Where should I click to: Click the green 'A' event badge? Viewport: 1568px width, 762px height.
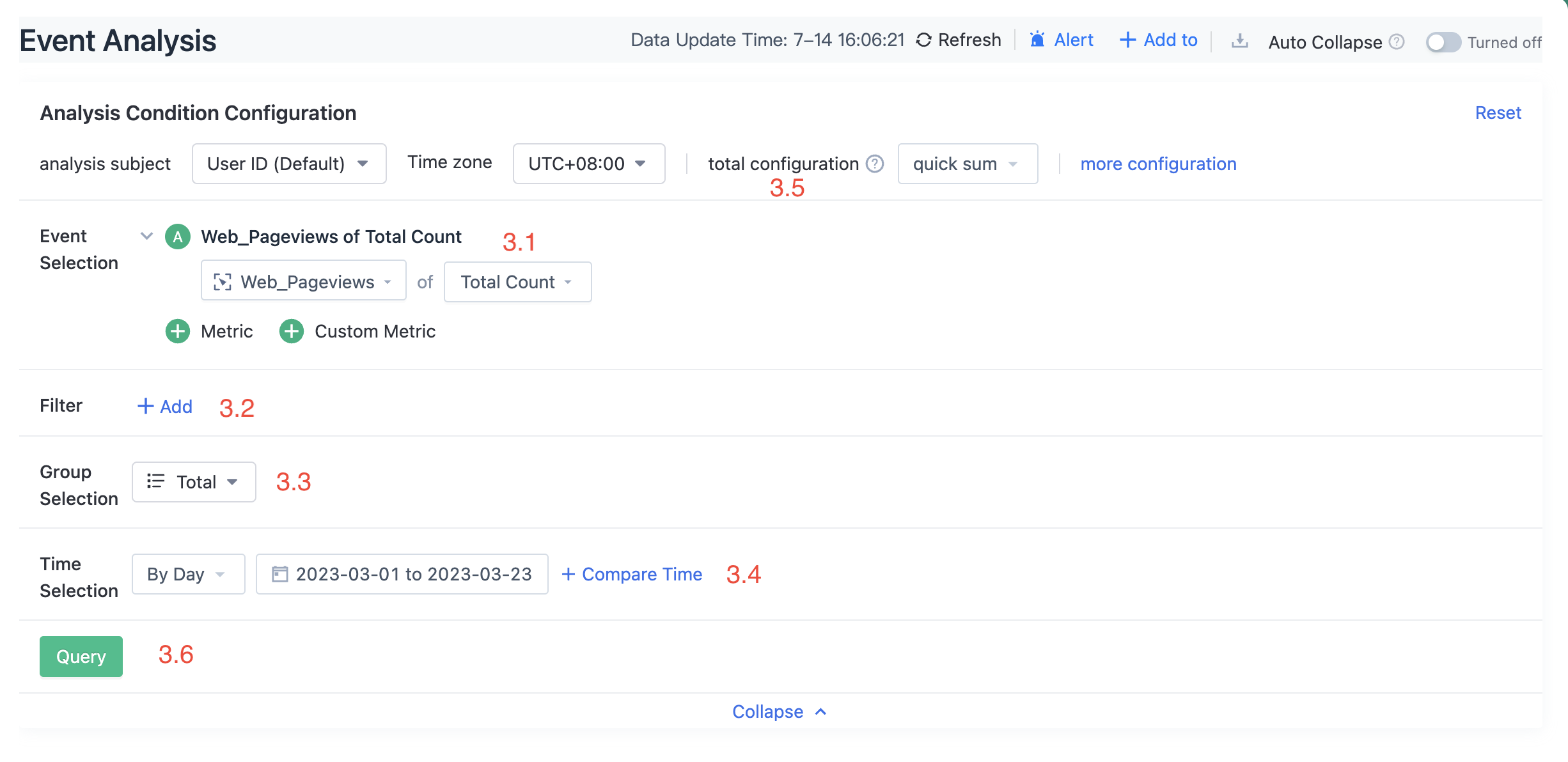[177, 237]
